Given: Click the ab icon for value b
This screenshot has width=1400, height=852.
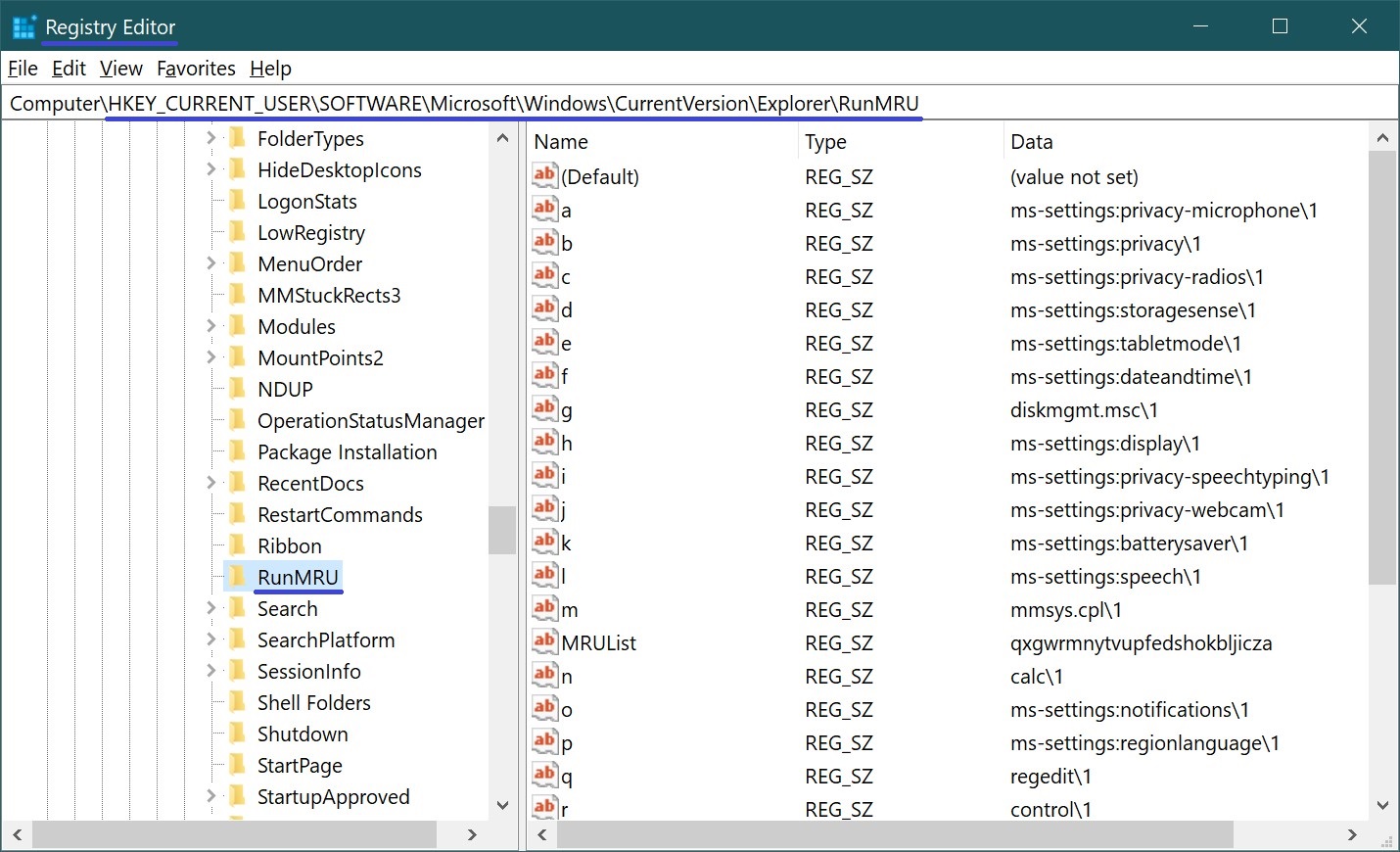Looking at the screenshot, I should pyautogui.click(x=545, y=242).
